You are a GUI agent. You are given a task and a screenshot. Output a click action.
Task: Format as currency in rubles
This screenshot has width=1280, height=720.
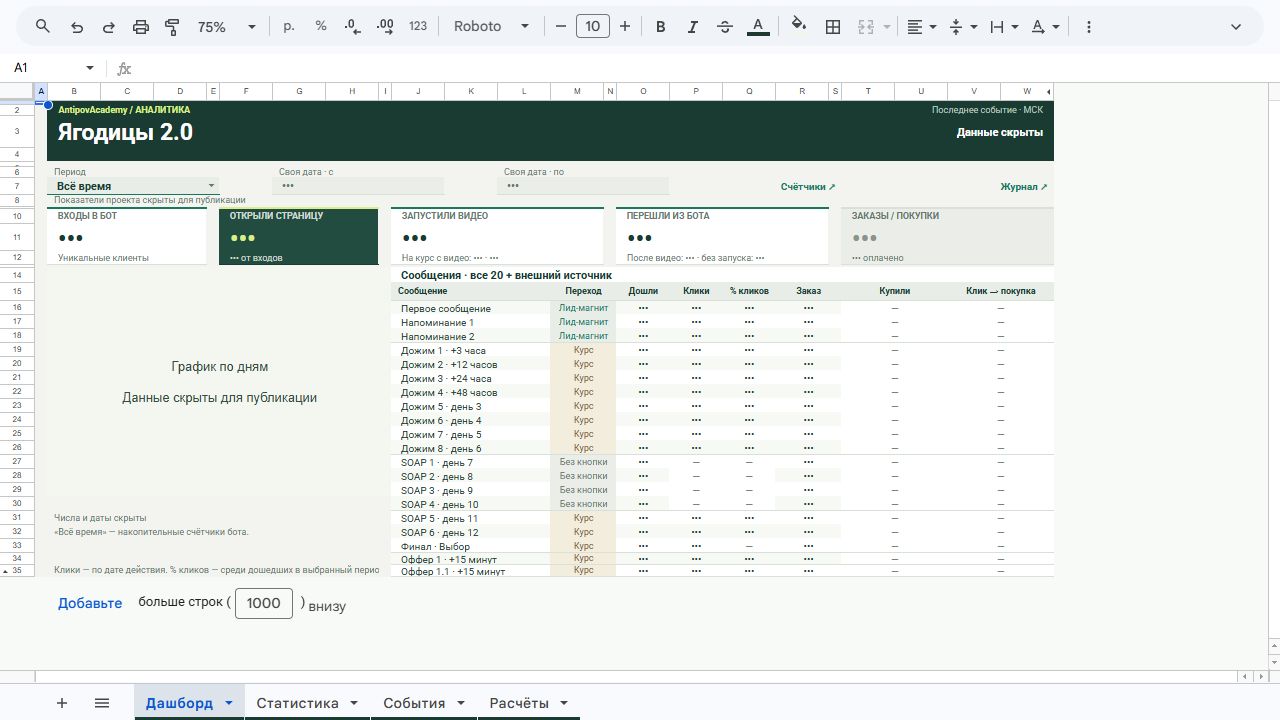coord(289,27)
